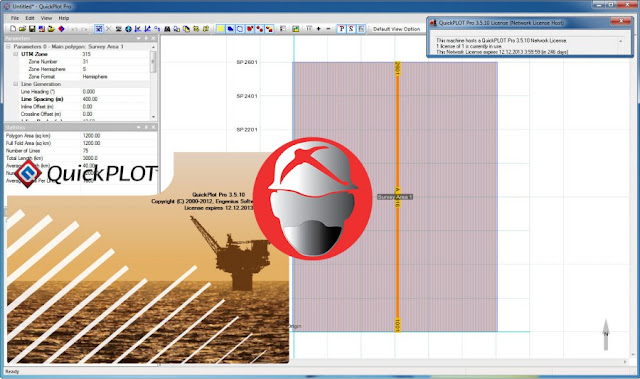This screenshot has width=640, height=379.
Task: Open the Edit menu
Action: point(30,18)
